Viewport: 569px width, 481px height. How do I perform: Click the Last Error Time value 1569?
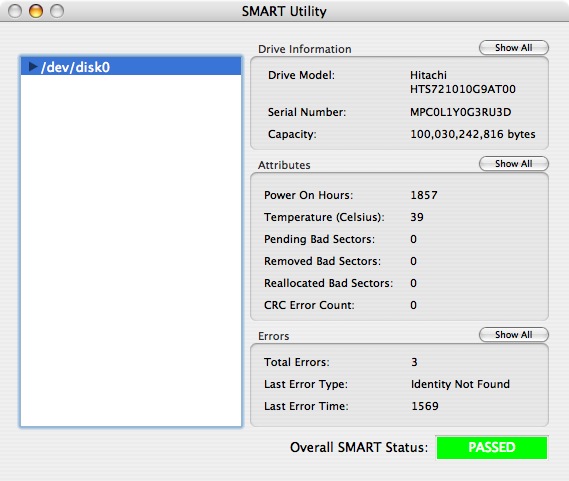(x=425, y=406)
